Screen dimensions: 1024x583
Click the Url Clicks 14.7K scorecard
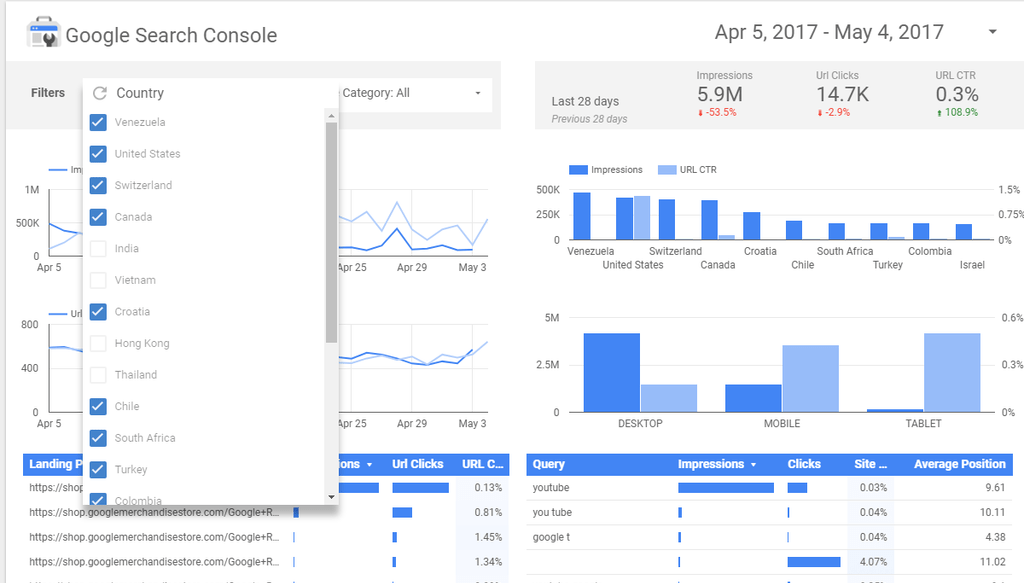pos(842,94)
